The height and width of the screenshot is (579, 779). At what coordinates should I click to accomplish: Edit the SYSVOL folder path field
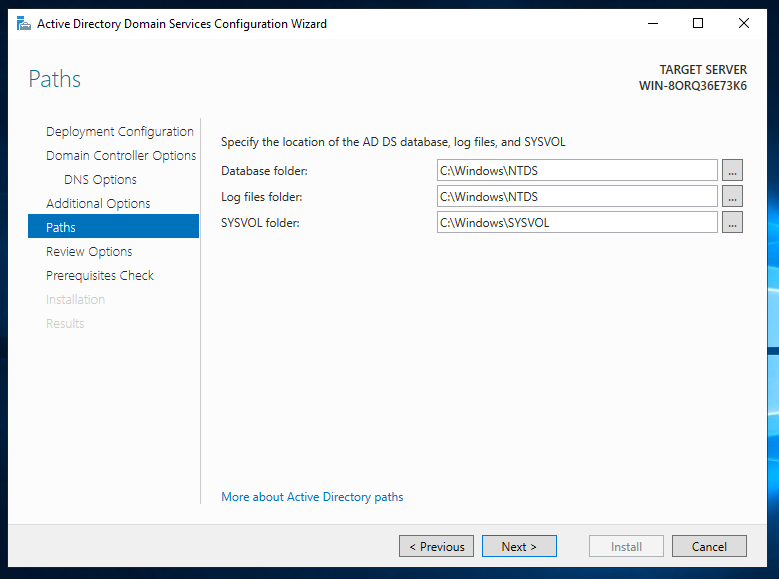(x=577, y=222)
